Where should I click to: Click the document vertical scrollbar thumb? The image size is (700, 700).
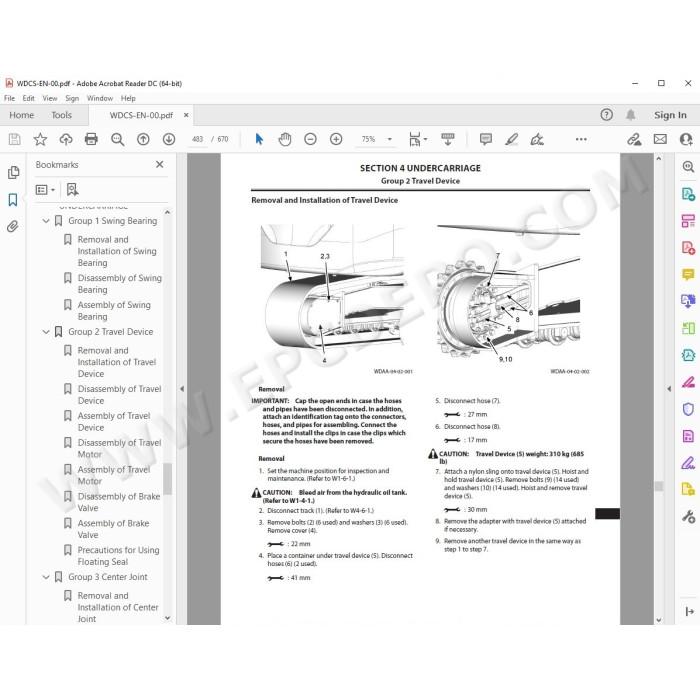click(659, 486)
